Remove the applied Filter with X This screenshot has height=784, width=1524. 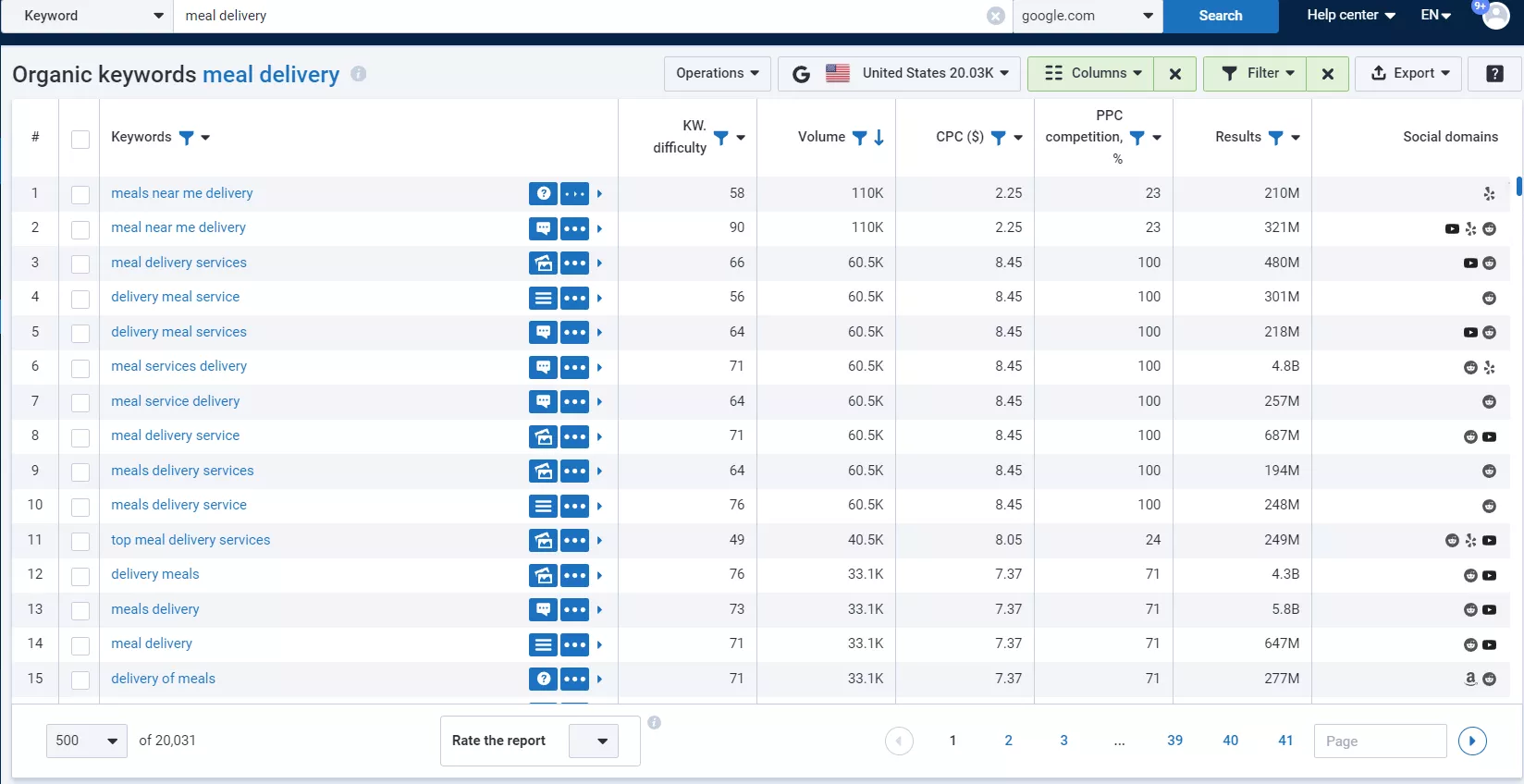click(1328, 74)
